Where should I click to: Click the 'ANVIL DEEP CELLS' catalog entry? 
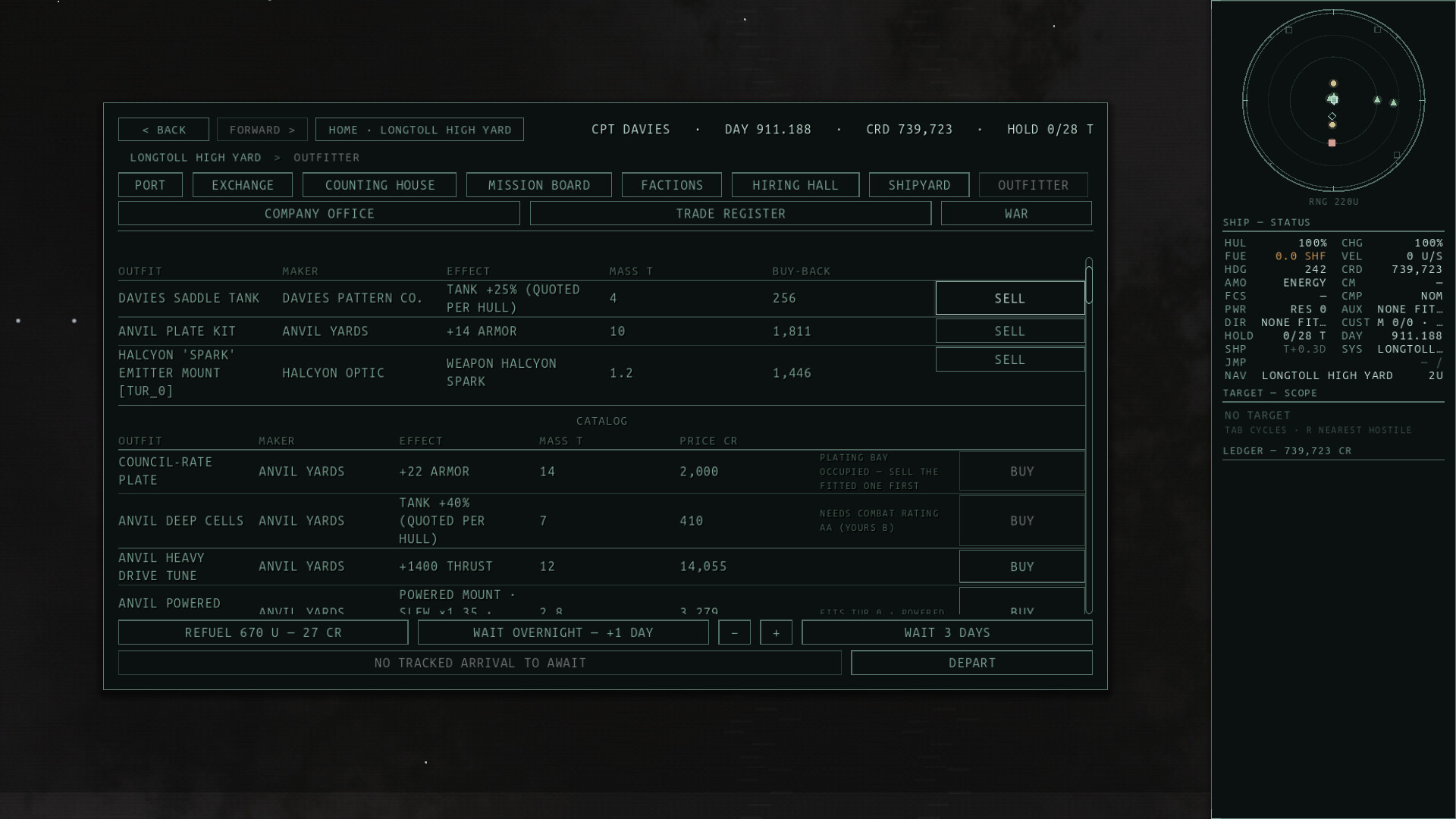pos(180,521)
